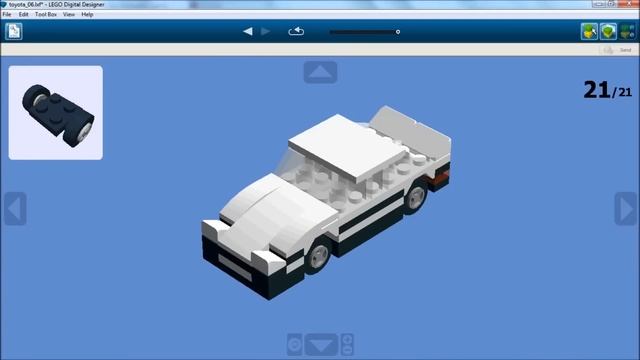
Task: Switch to Build mode
Action: click(589, 31)
